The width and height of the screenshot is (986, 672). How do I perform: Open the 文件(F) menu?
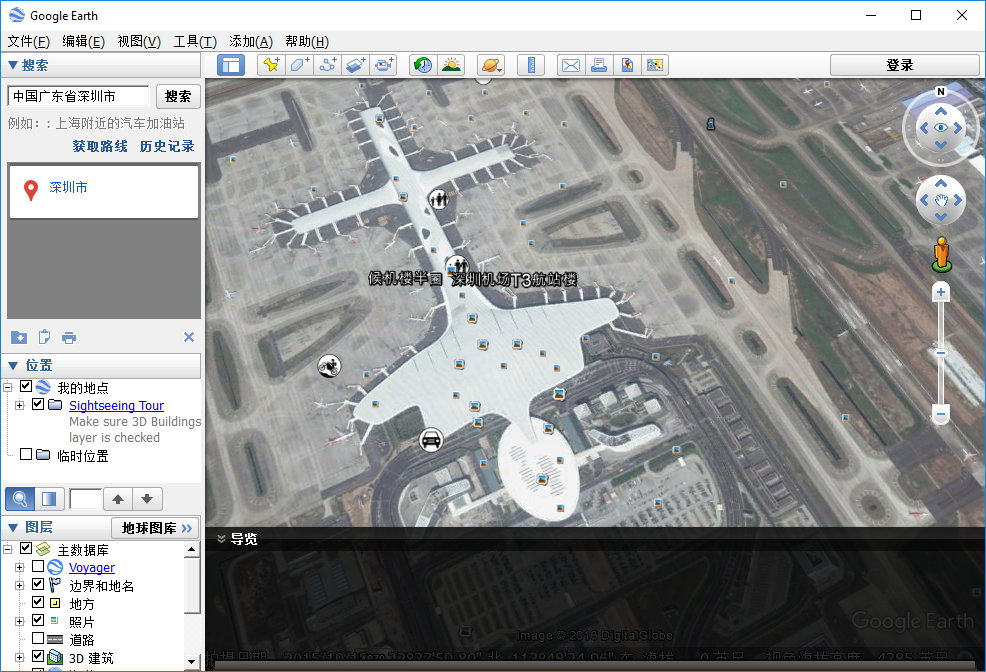(28, 41)
